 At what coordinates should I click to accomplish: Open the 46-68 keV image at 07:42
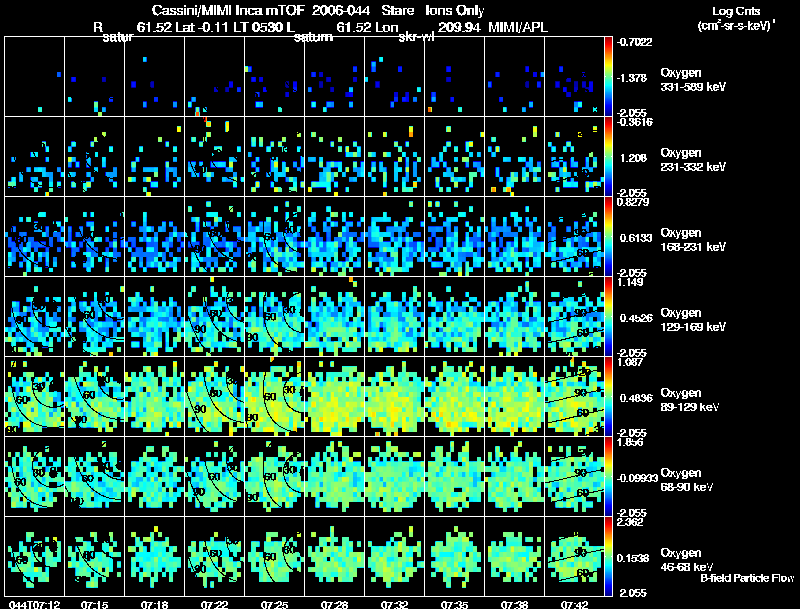(x=574, y=556)
